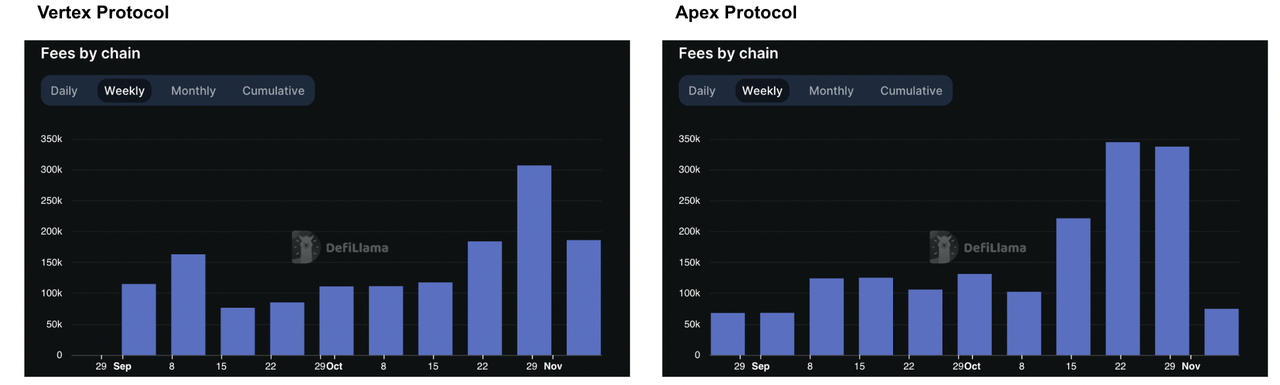Click Vertex bar for week of 8 Sep
The width and height of the screenshot is (1280, 385).
(x=188, y=305)
